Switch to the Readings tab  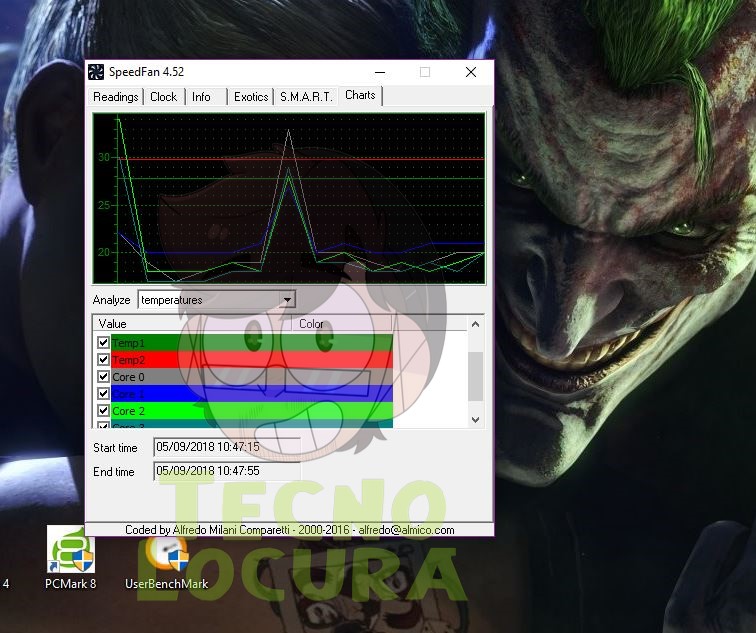(116, 97)
